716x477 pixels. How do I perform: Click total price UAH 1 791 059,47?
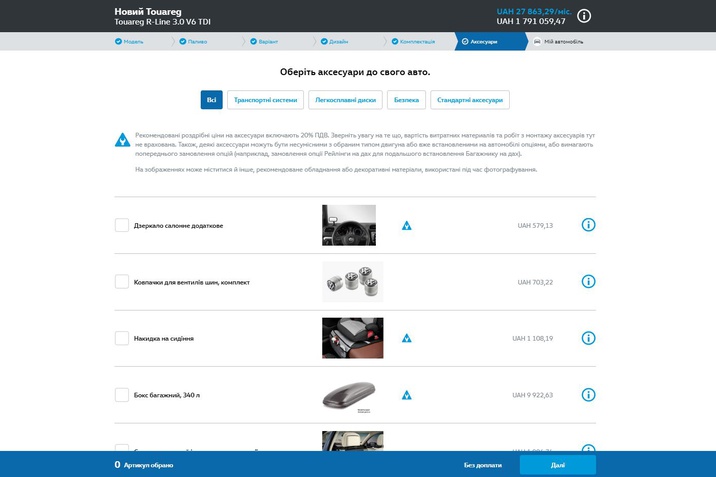click(531, 21)
